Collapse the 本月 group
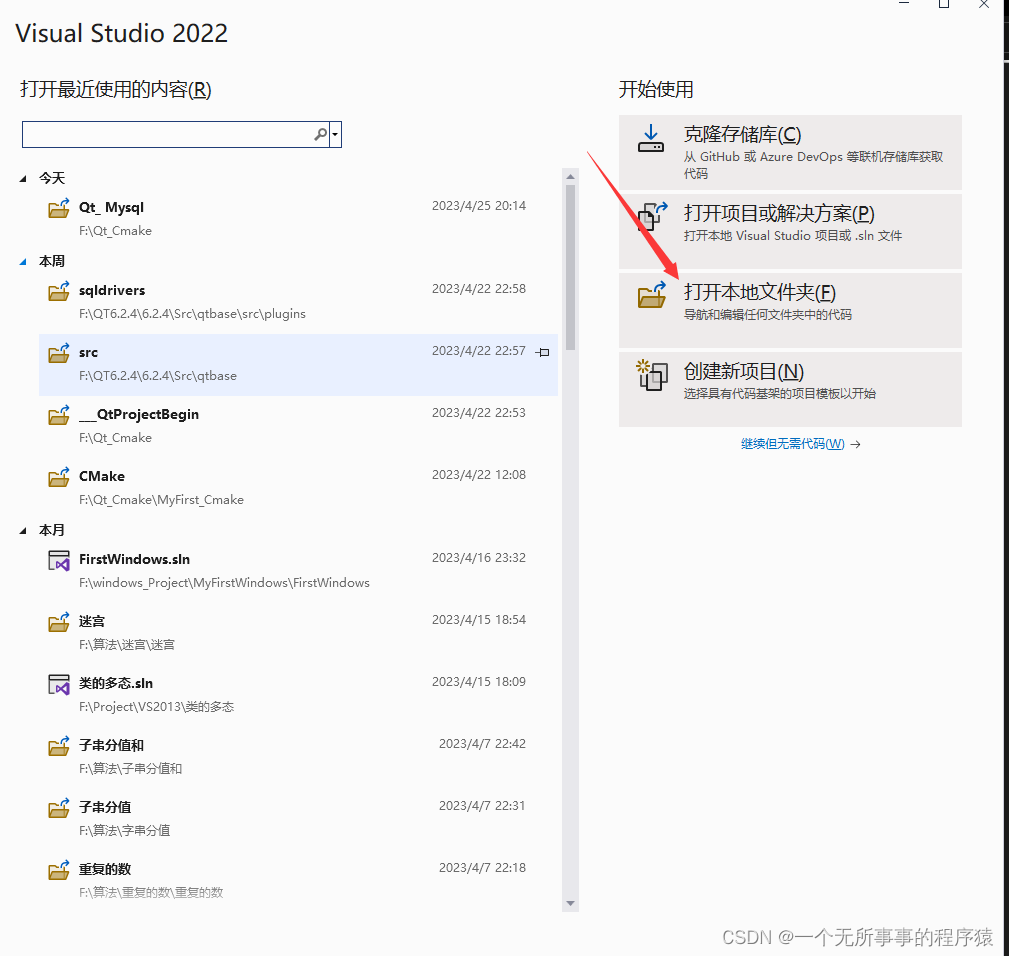This screenshot has width=1009, height=956. pos(25,530)
